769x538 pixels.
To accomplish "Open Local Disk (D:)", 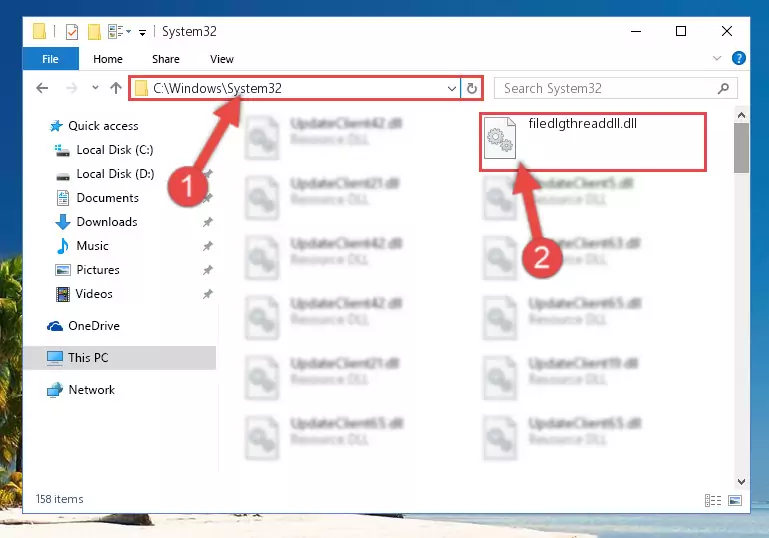I will pyautogui.click(x=115, y=174).
